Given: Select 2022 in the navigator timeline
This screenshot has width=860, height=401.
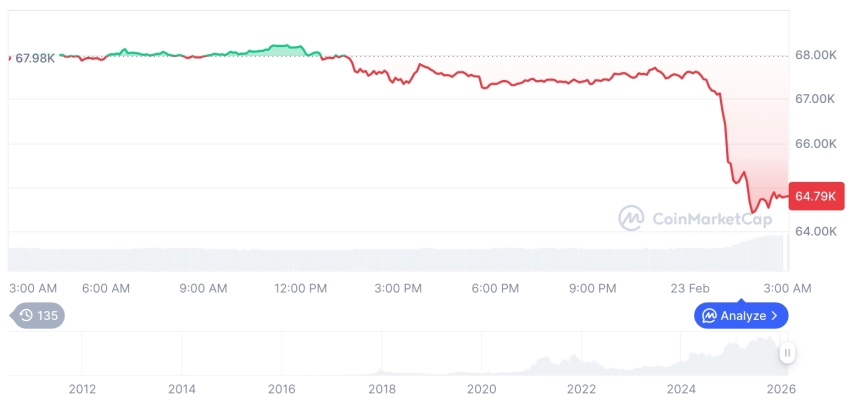Looking at the screenshot, I should [x=581, y=388].
